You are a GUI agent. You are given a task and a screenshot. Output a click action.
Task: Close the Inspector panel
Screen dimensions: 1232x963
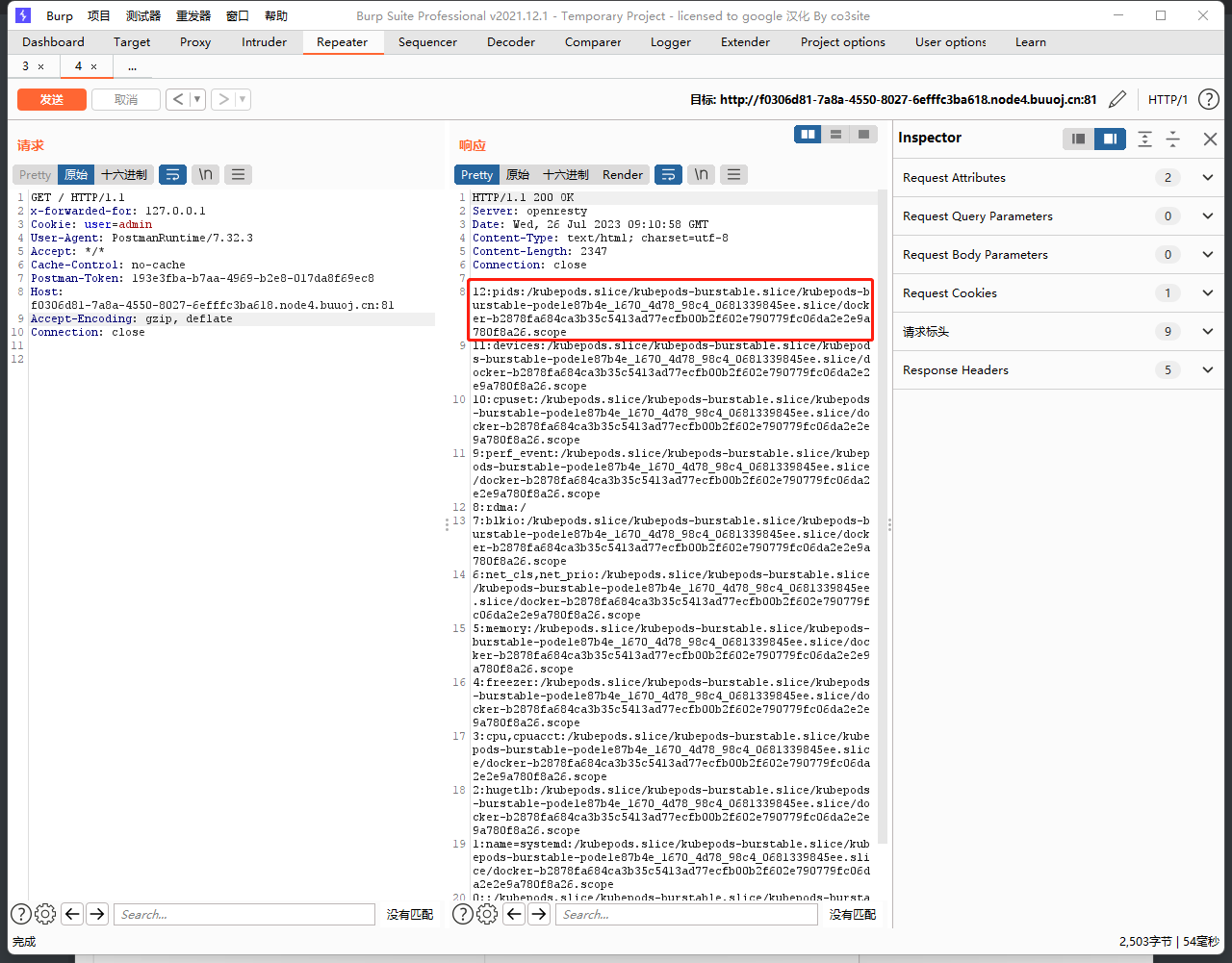(x=1210, y=139)
